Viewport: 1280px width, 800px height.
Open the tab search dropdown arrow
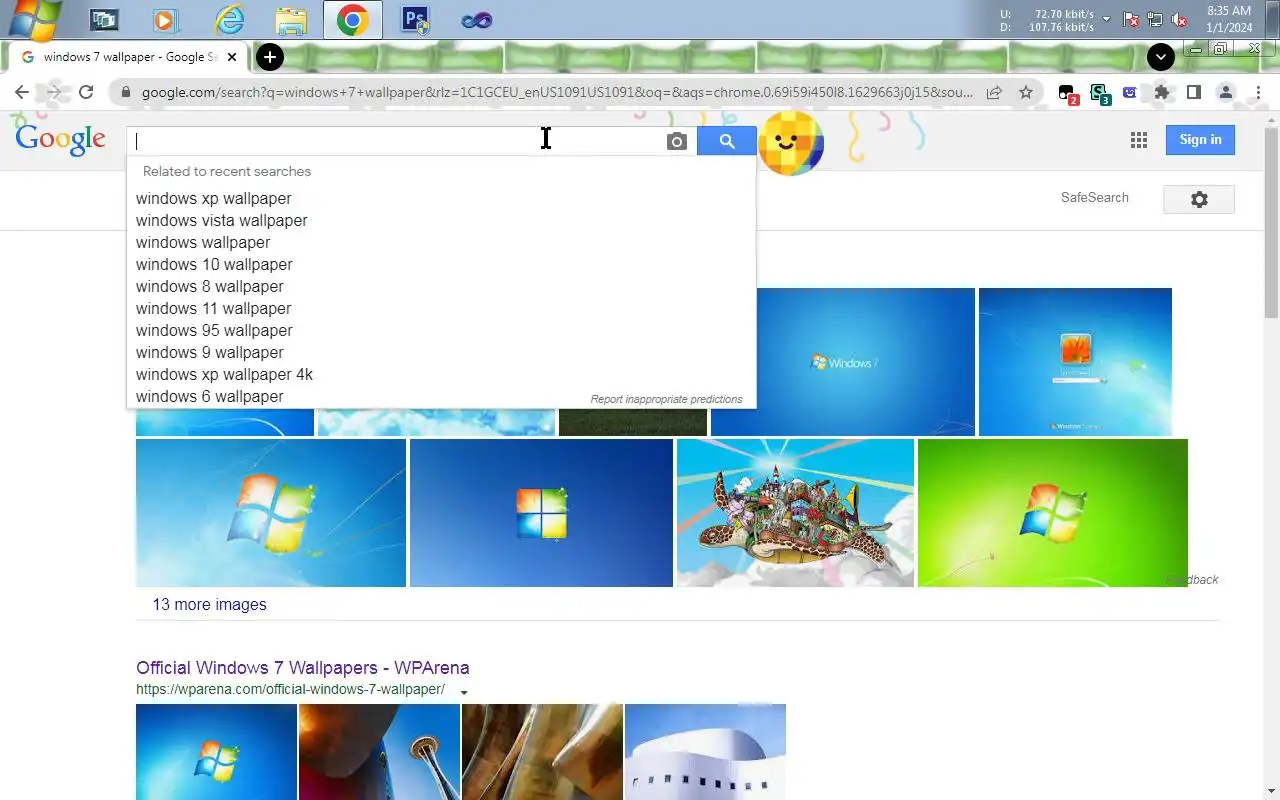[1160, 57]
